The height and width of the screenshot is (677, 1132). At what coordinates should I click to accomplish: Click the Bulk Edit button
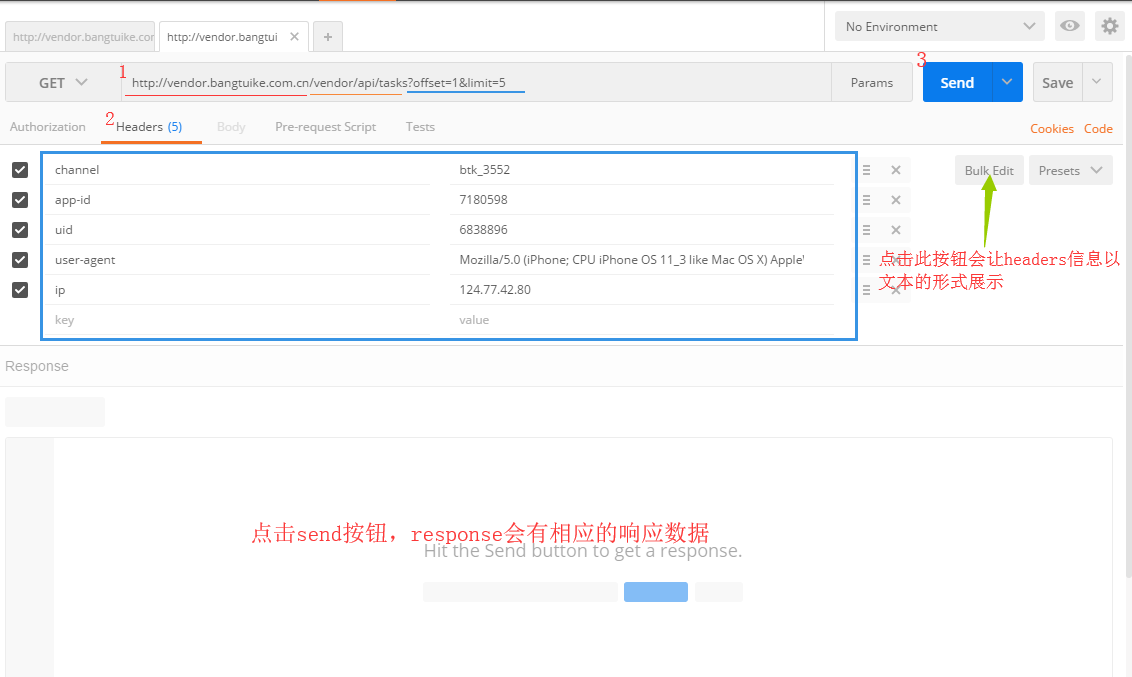tap(989, 170)
